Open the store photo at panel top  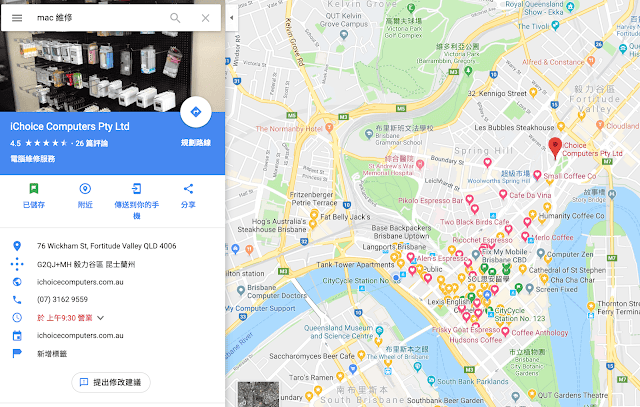pyautogui.click(x=112, y=71)
